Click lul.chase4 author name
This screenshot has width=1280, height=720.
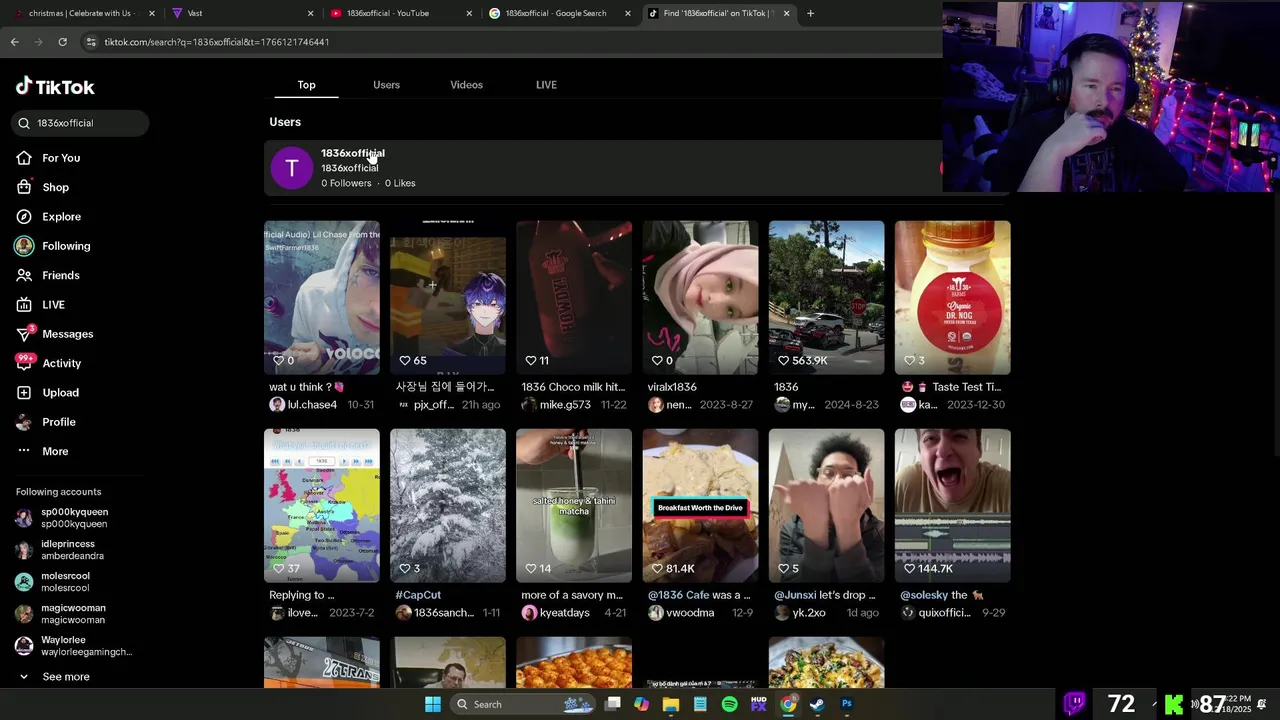coord(312,405)
